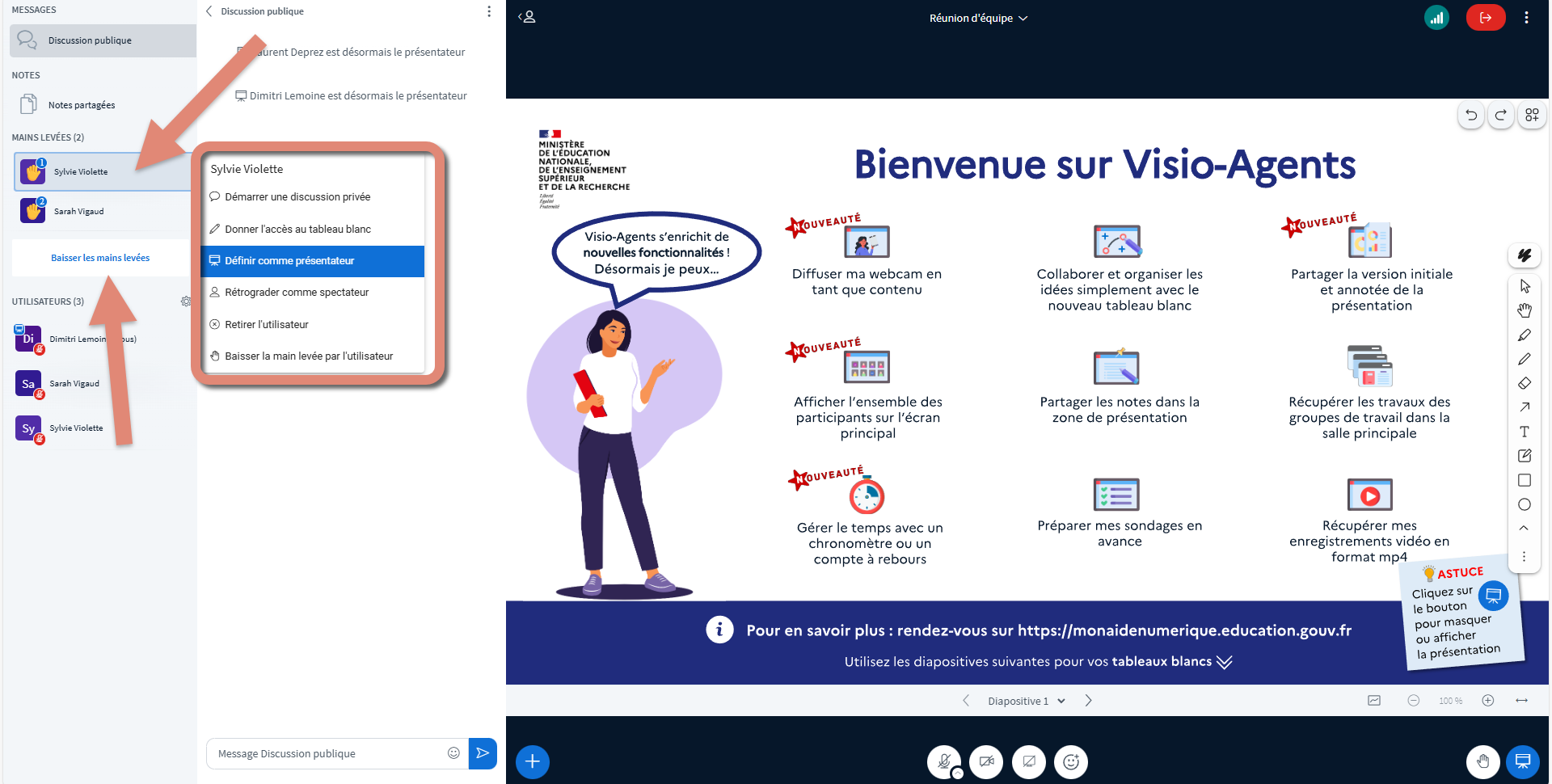Undo the last whiteboard action
Viewport: 1552px width, 784px height.
[1471, 116]
